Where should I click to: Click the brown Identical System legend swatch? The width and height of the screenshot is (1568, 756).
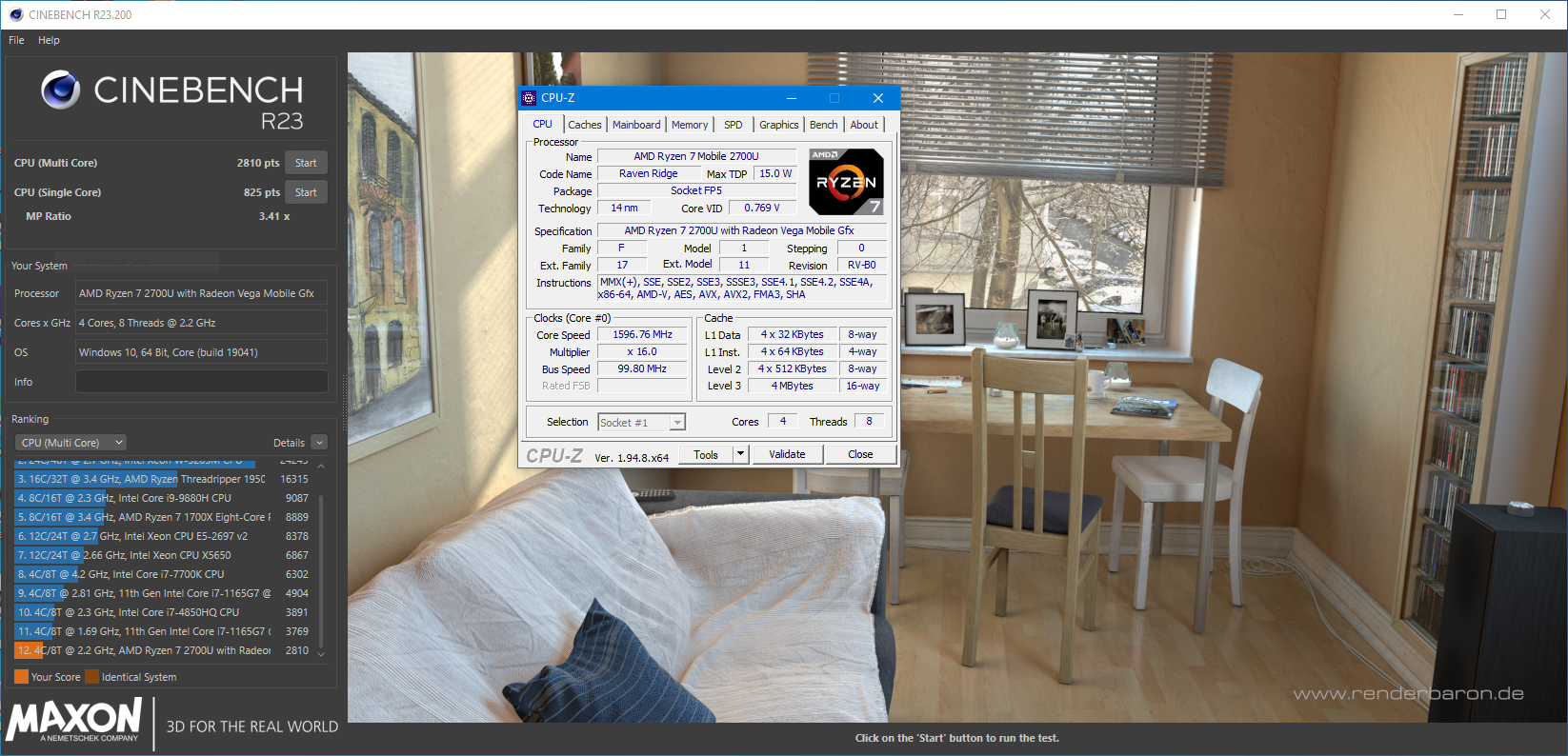click(91, 677)
